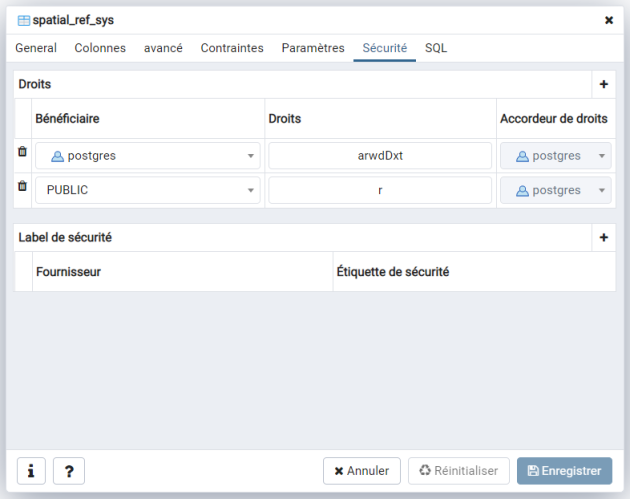Open help with the question mark button

68,471
